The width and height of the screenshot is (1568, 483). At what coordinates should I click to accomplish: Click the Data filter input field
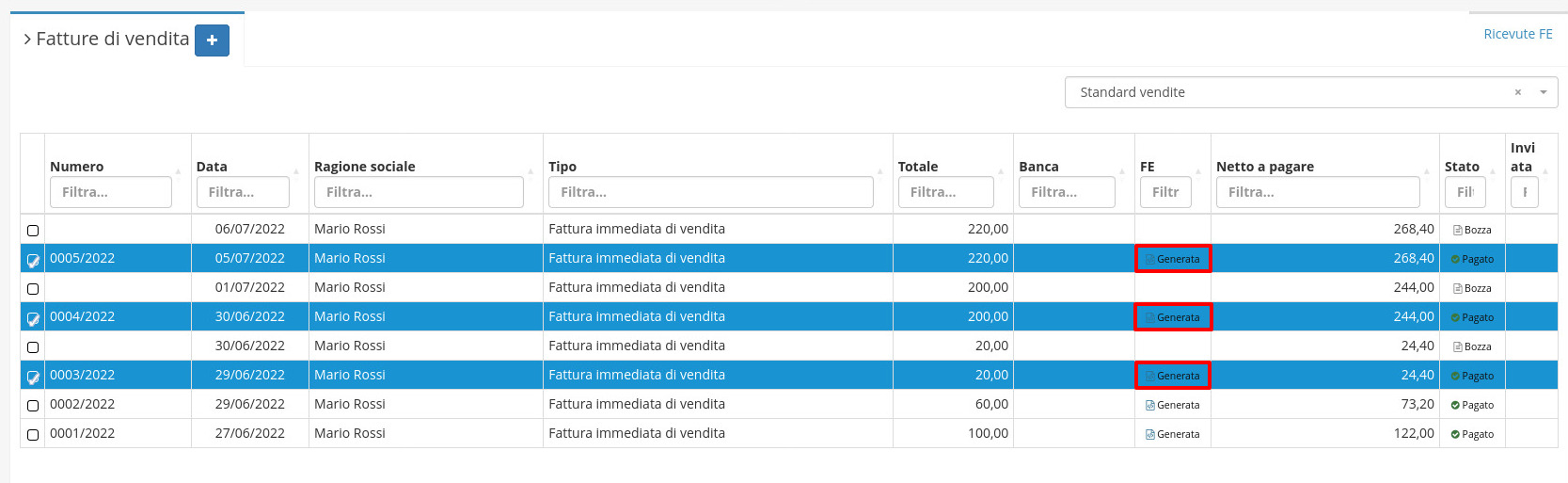tap(243, 192)
